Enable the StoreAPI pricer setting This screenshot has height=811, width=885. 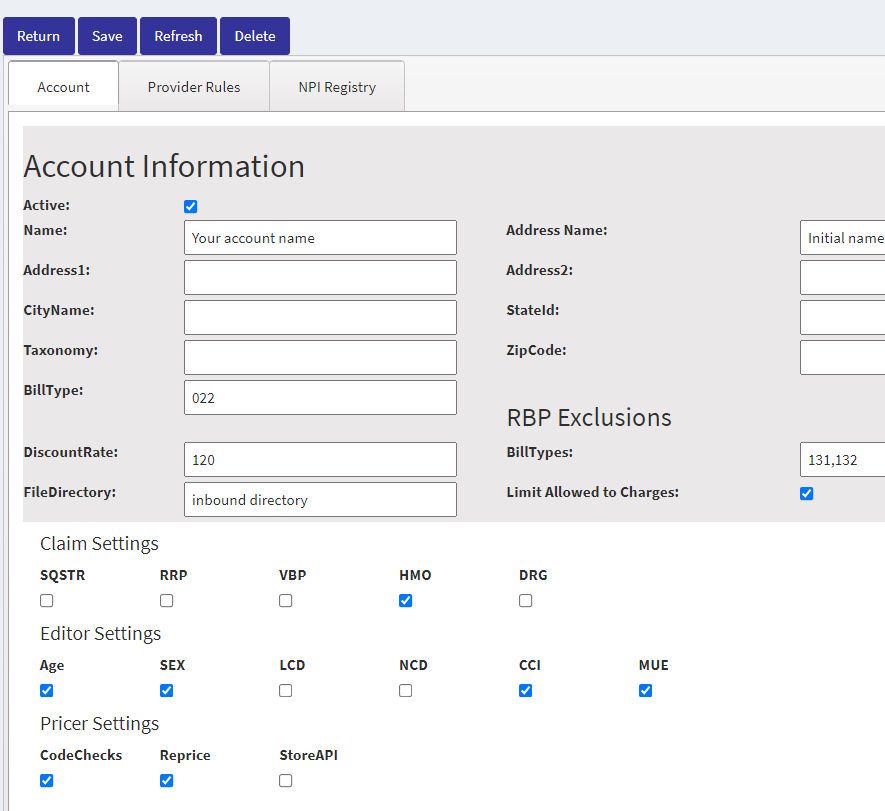point(286,781)
